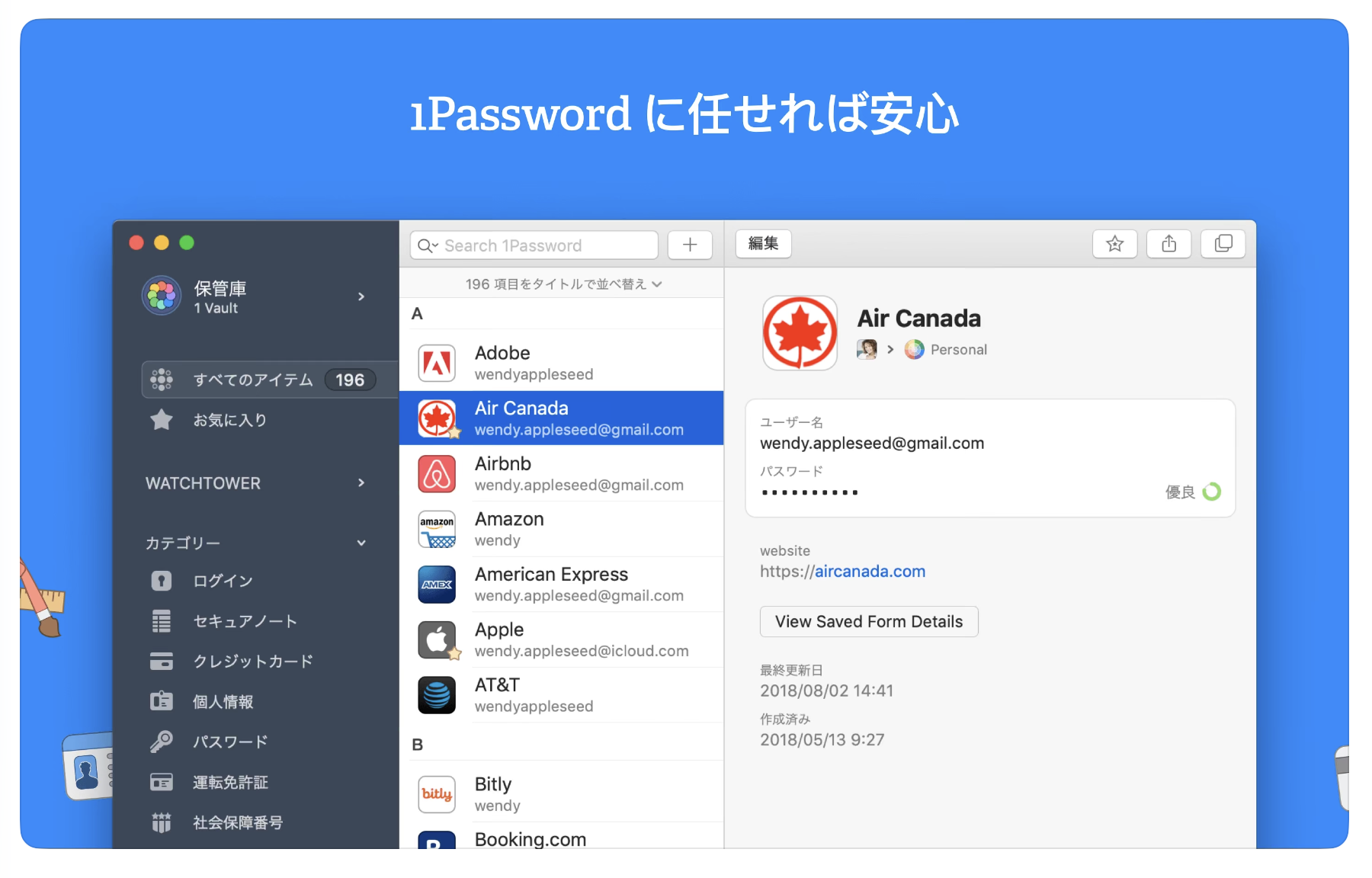Click the 編集 edit button

point(763,244)
